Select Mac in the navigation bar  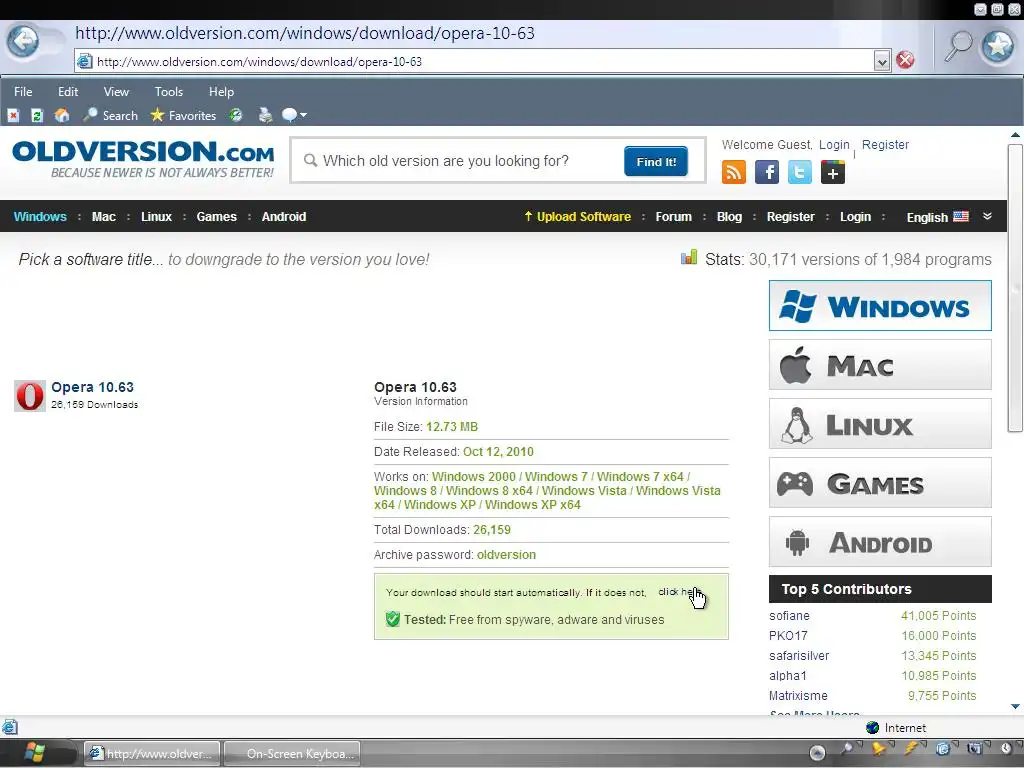(104, 217)
